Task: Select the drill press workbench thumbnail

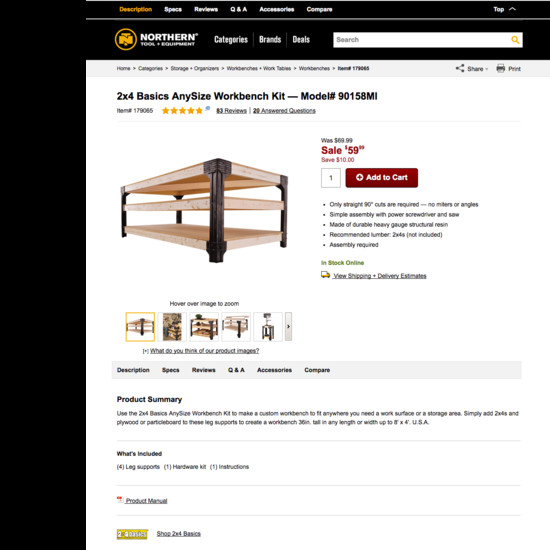Action: [x=268, y=327]
